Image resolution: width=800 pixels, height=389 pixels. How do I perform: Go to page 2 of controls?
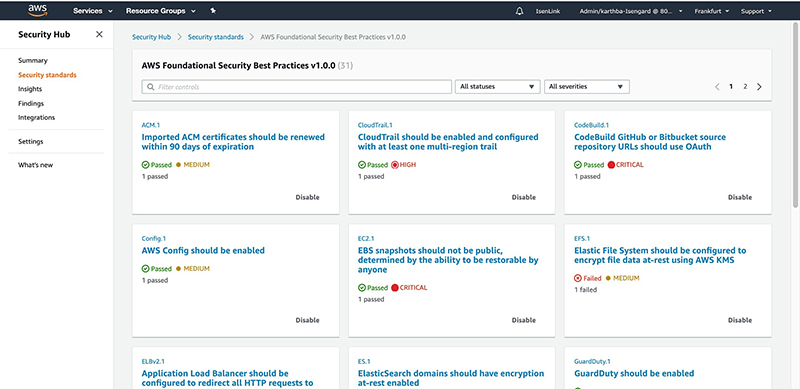pos(745,87)
